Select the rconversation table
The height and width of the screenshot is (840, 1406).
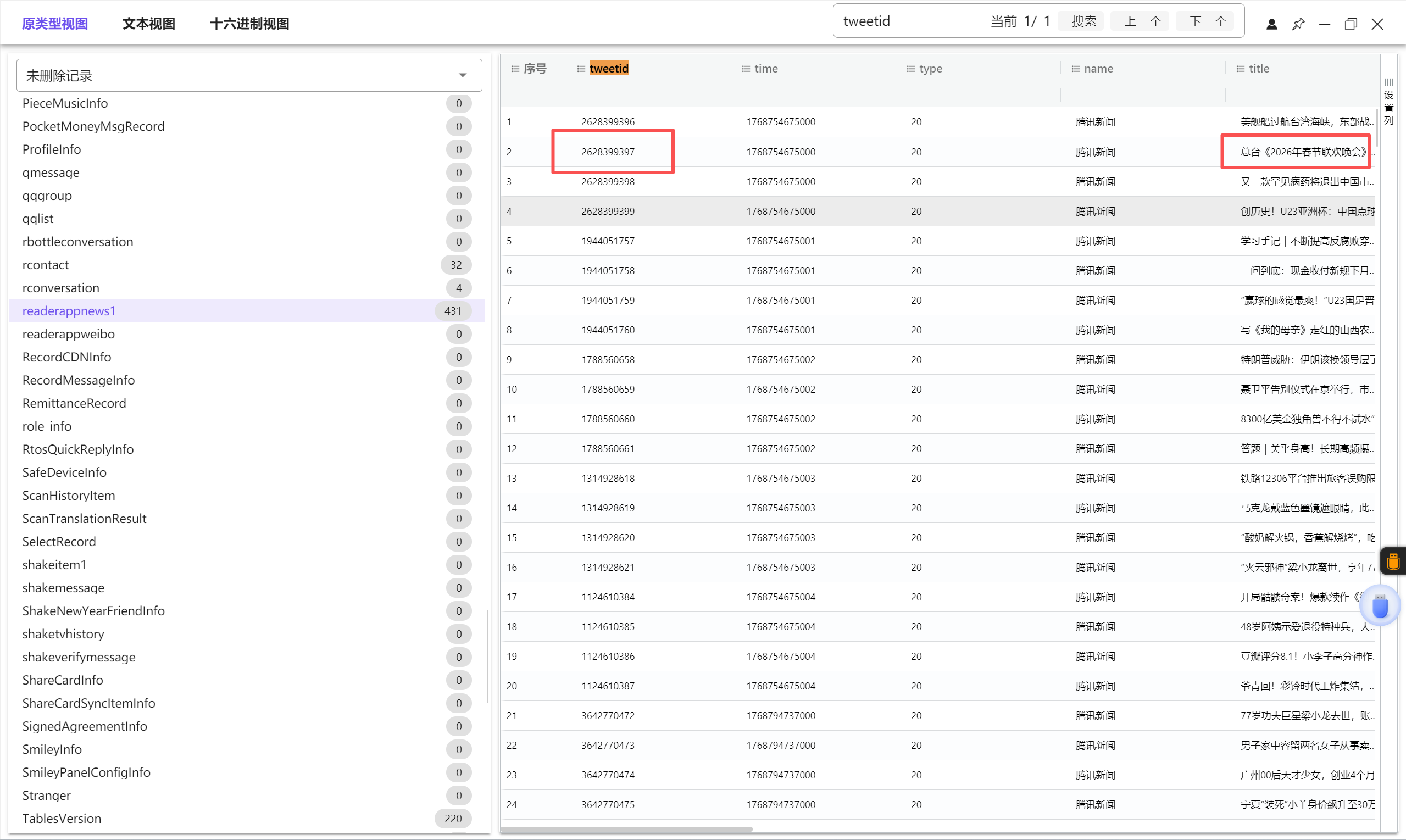[x=247, y=287]
